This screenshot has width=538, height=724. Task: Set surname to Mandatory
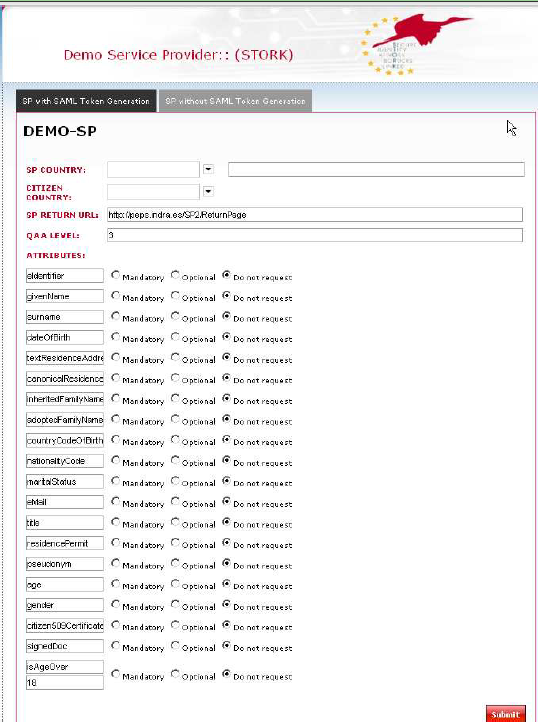click(115, 316)
